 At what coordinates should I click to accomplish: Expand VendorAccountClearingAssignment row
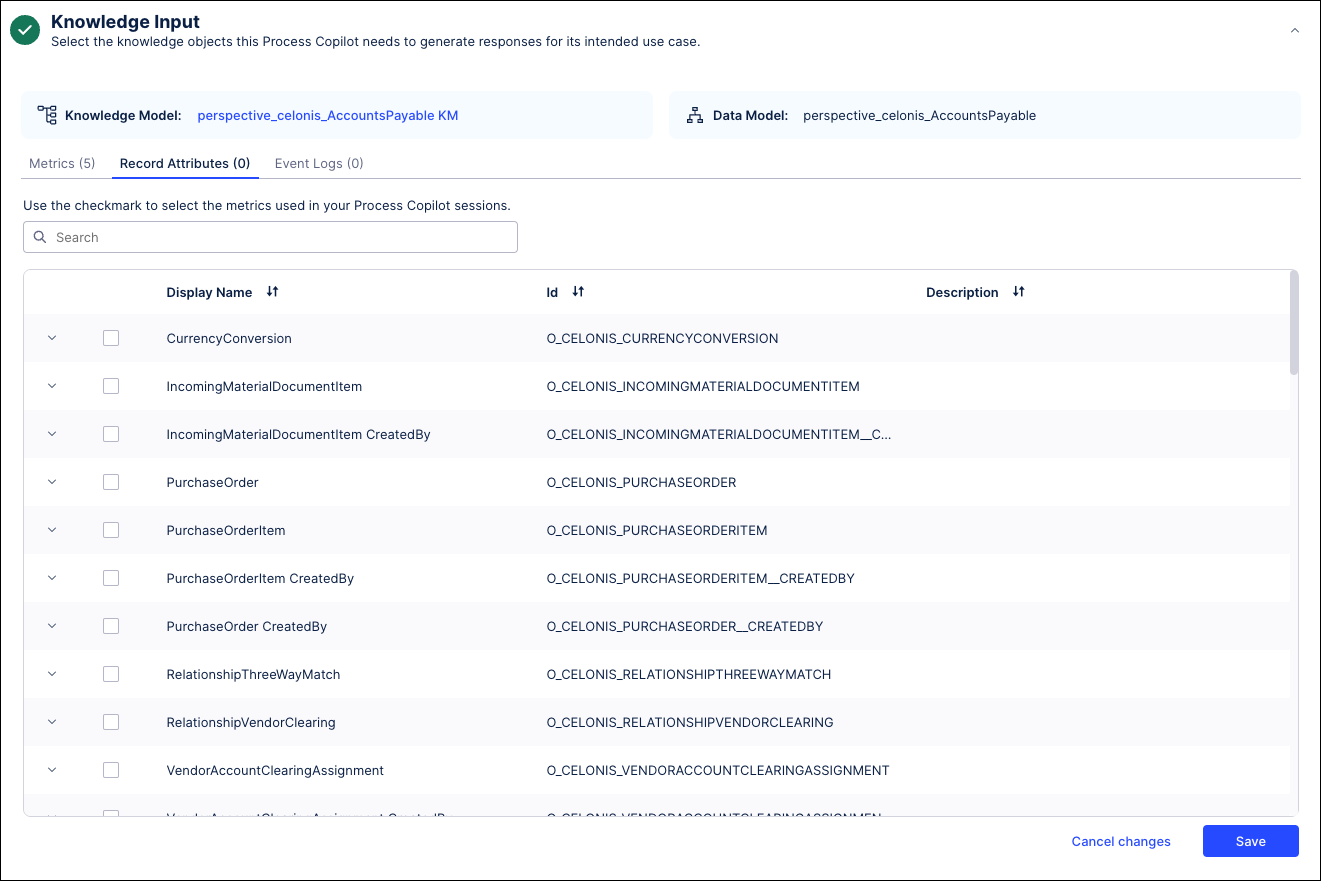click(52, 770)
